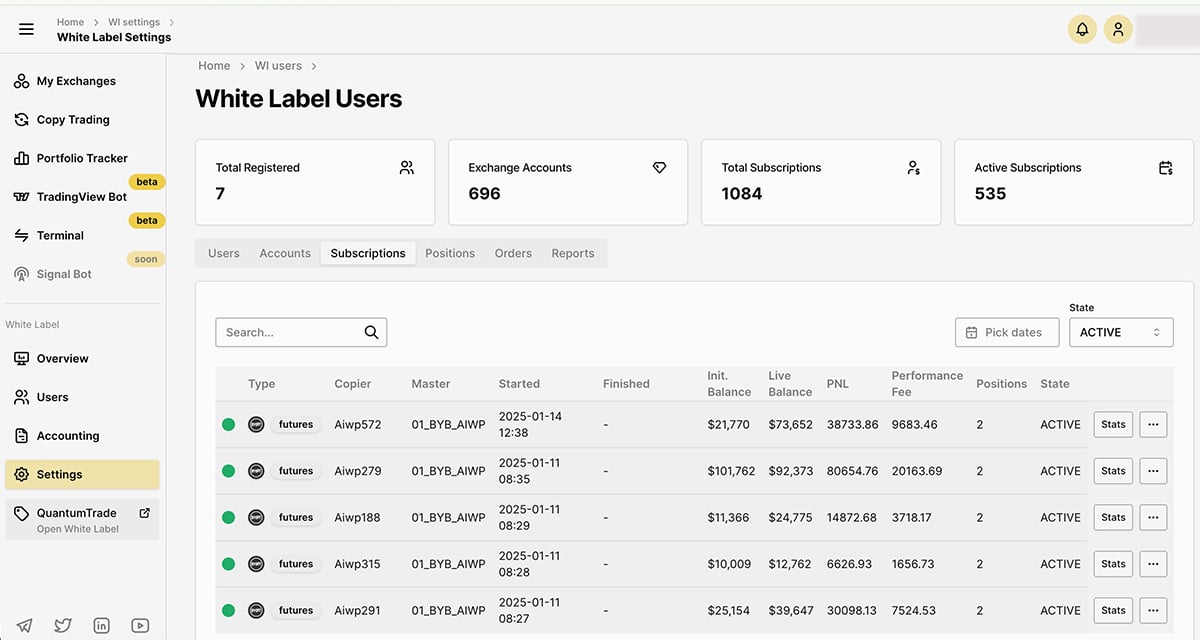1200x640 pixels.
Task: Open three-dot menu for Aiwp572 row
Action: click(x=1153, y=424)
